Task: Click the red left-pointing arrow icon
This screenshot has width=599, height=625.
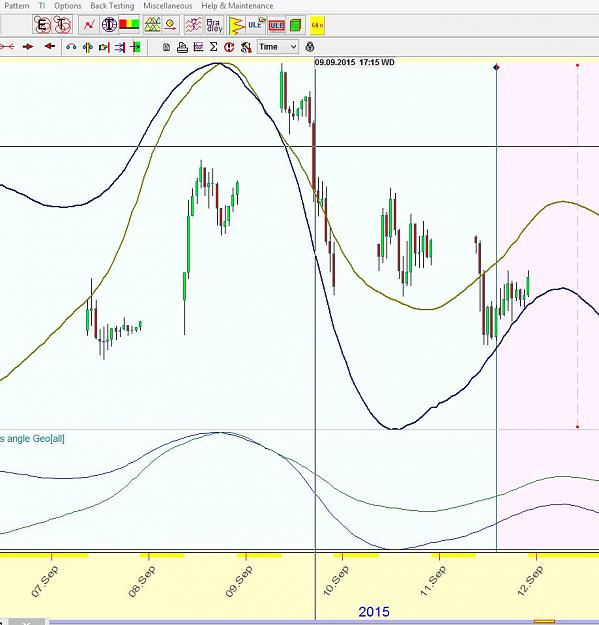Action: click(x=49, y=46)
